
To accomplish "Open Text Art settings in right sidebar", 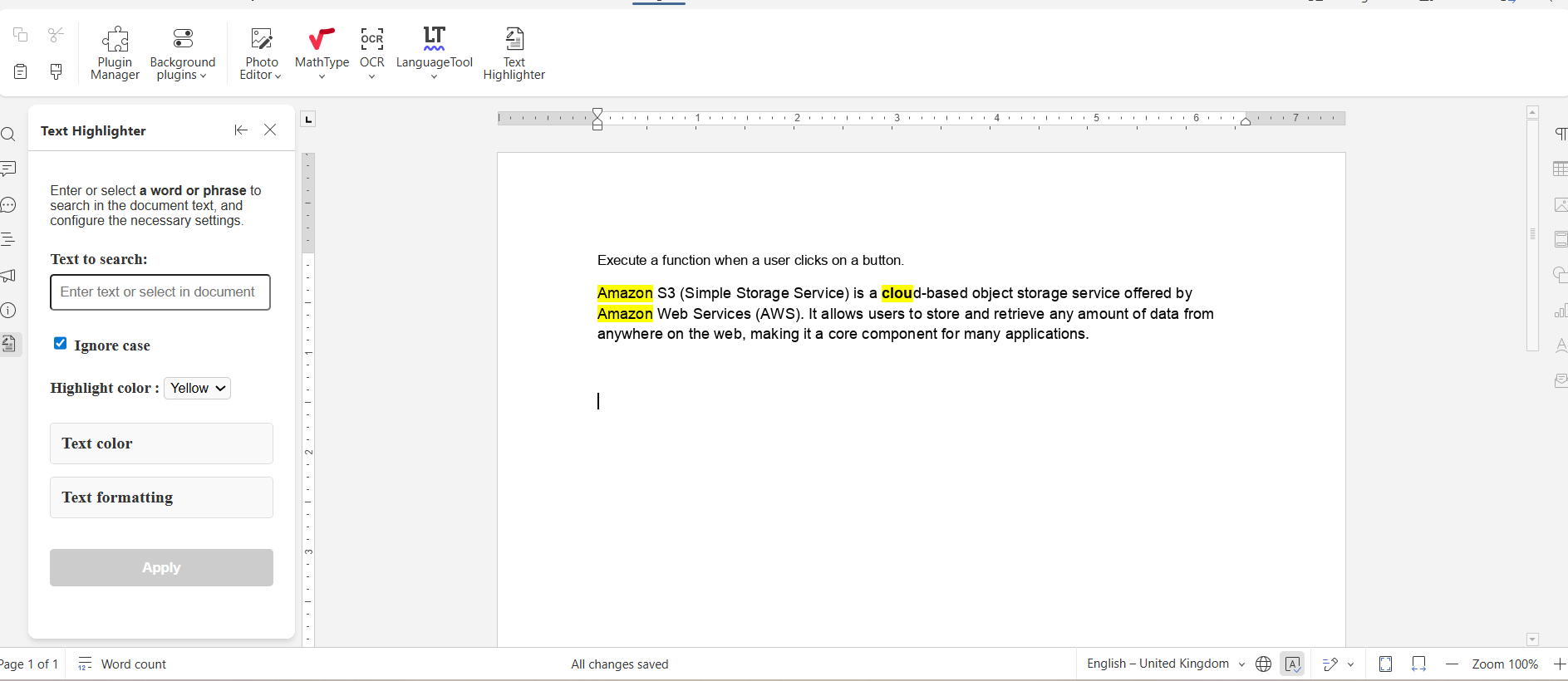I will pos(1561,345).
